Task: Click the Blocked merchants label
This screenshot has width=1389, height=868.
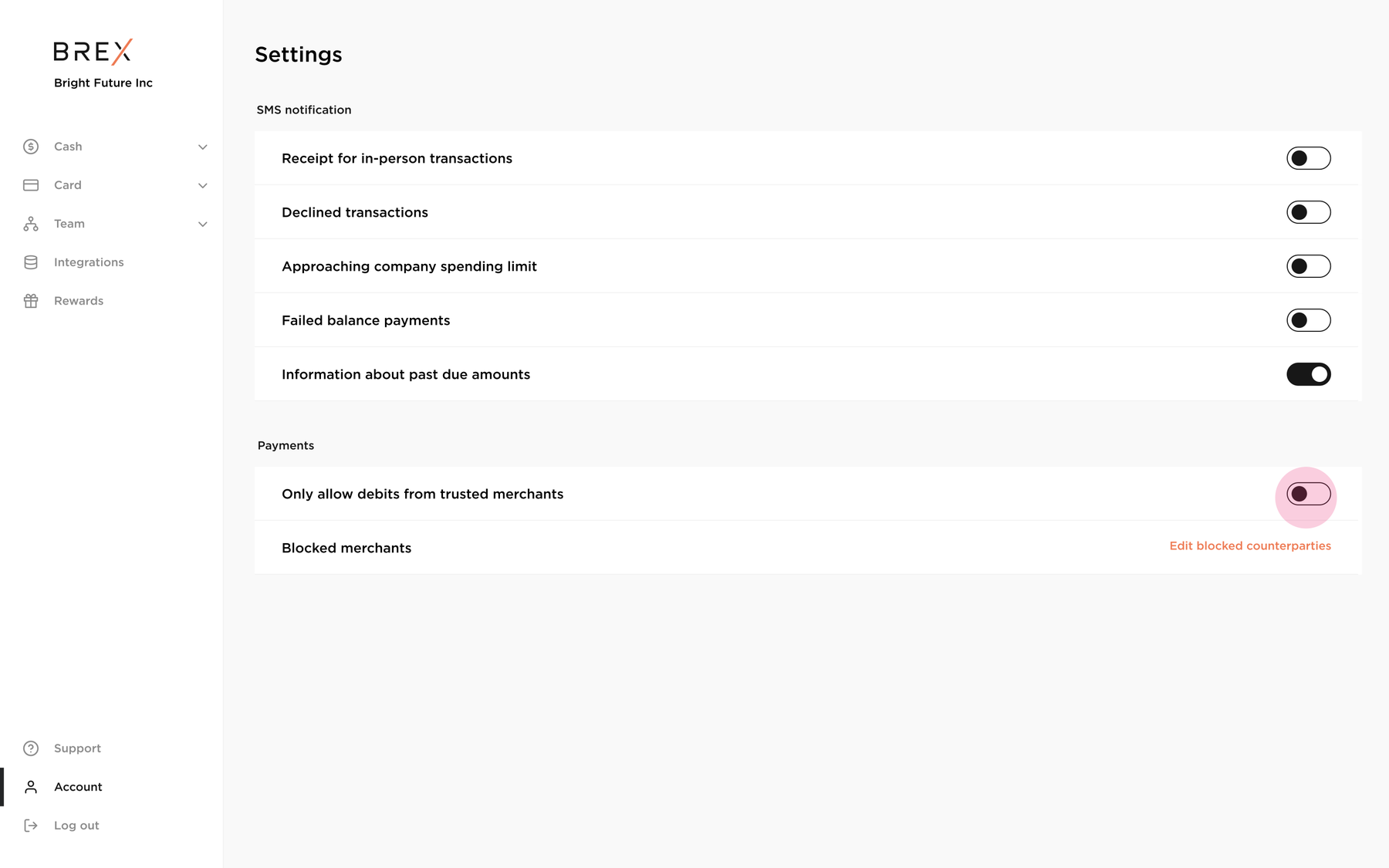Action: [x=346, y=548]
